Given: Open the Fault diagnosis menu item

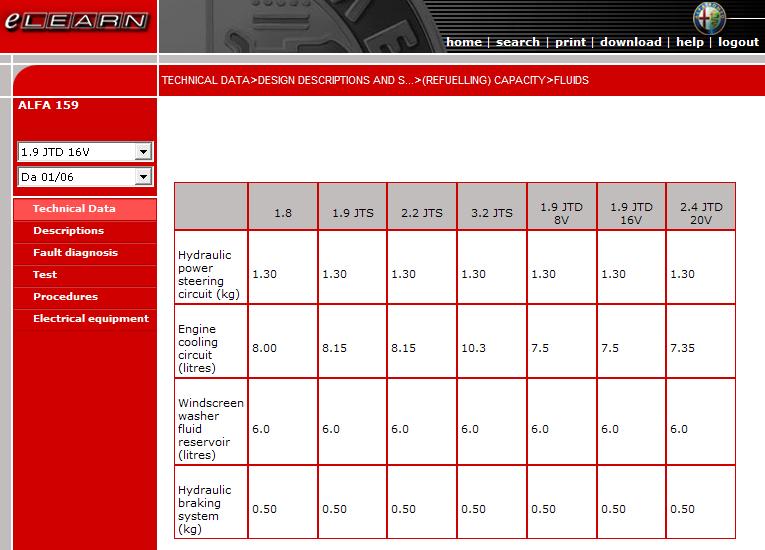Looking at the screenshot, I should tap(85, 253).
